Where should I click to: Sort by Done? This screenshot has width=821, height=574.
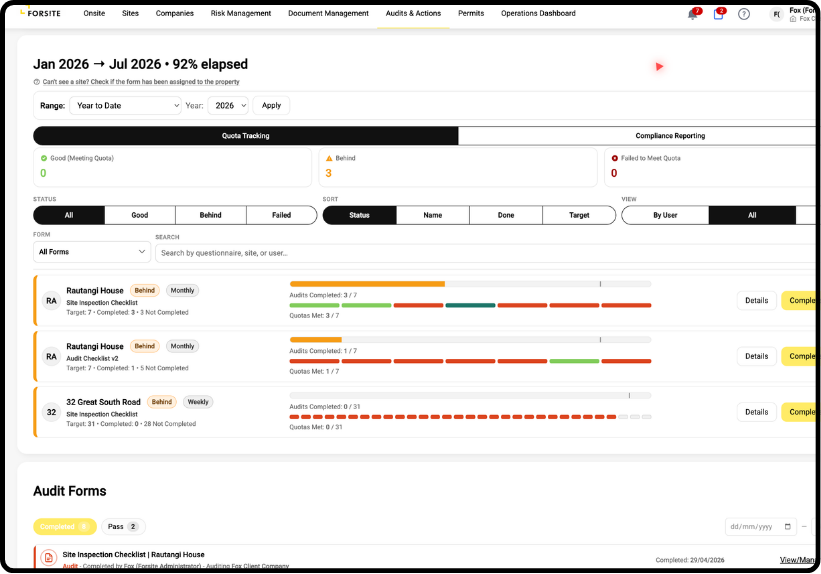[506, 215]
